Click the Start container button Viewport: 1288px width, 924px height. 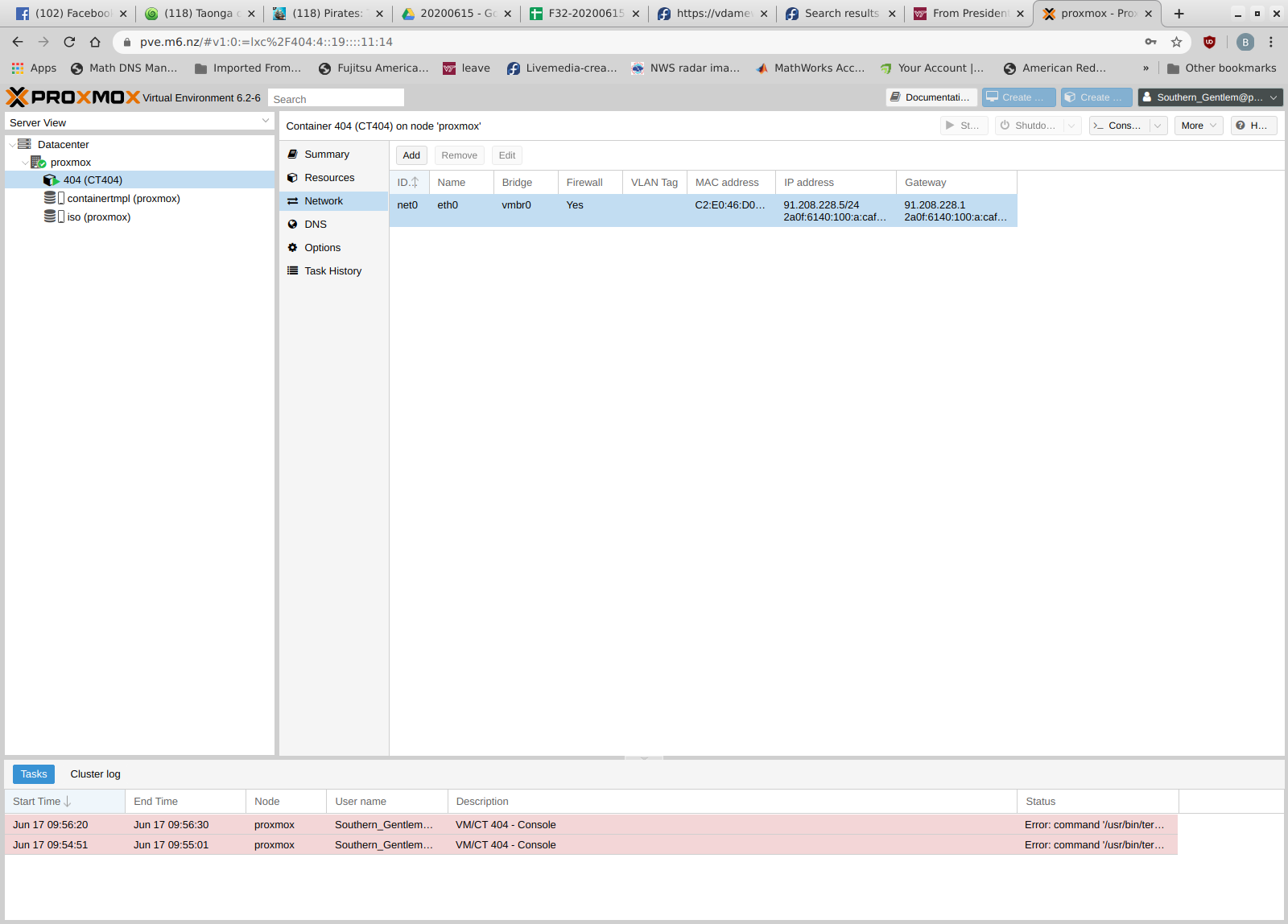[x=964, y=126]
